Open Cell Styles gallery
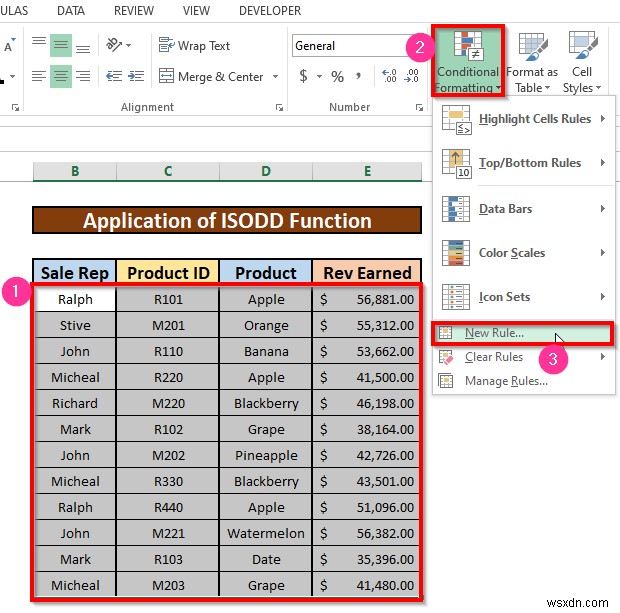The height and width of the screenshot is (613, 620). pyautogui.click(x=582, y=62)
